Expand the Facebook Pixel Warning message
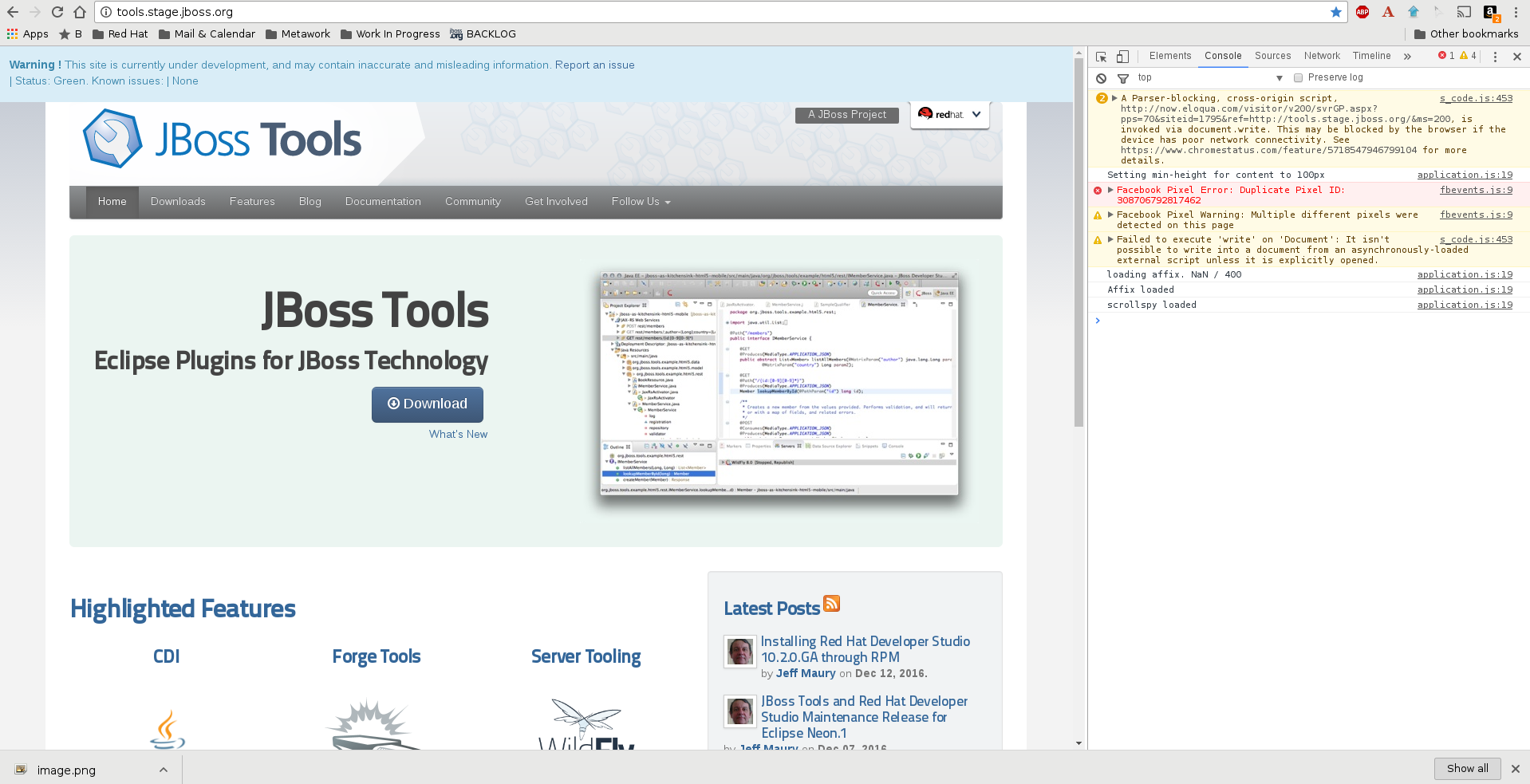This screenshot has height=784, width=1530. point(1110,215)
